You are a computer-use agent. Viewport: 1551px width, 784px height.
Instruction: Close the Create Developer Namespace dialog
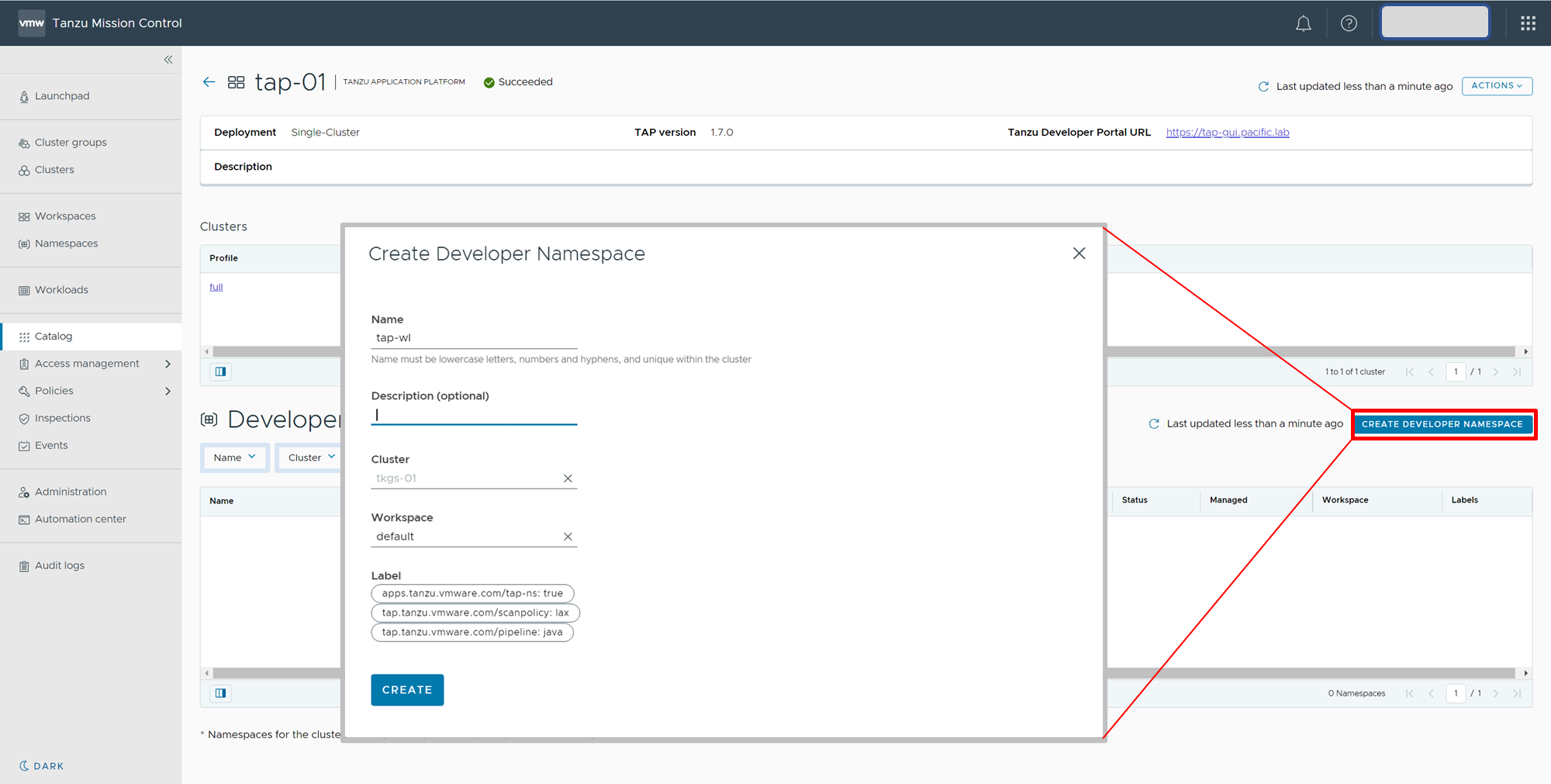coord(1079,254)
